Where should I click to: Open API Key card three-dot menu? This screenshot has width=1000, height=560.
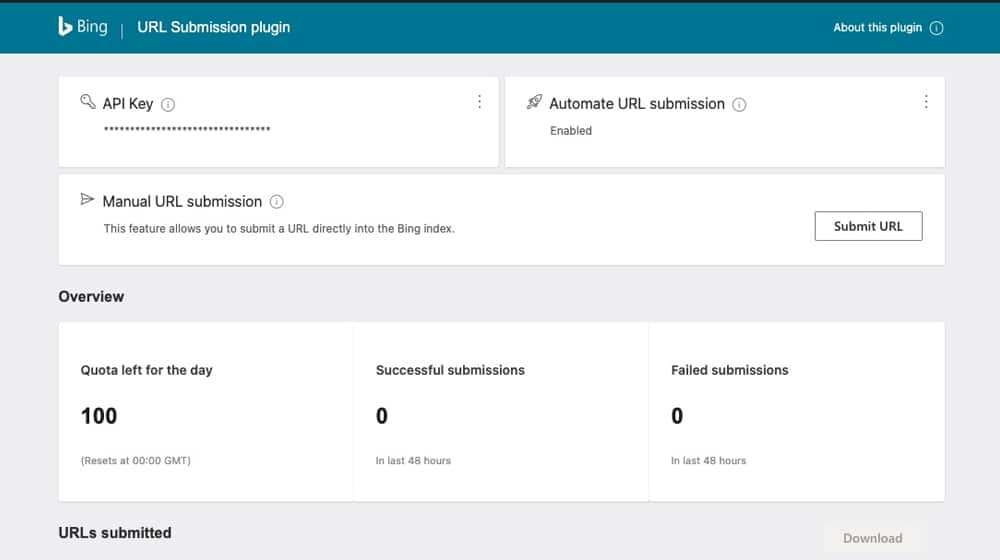tap(480, 101)
